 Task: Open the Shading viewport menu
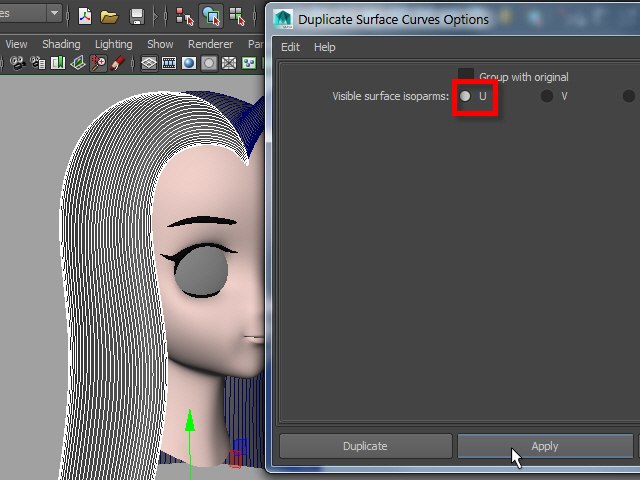pyautogui.click(x=61, y=44)
